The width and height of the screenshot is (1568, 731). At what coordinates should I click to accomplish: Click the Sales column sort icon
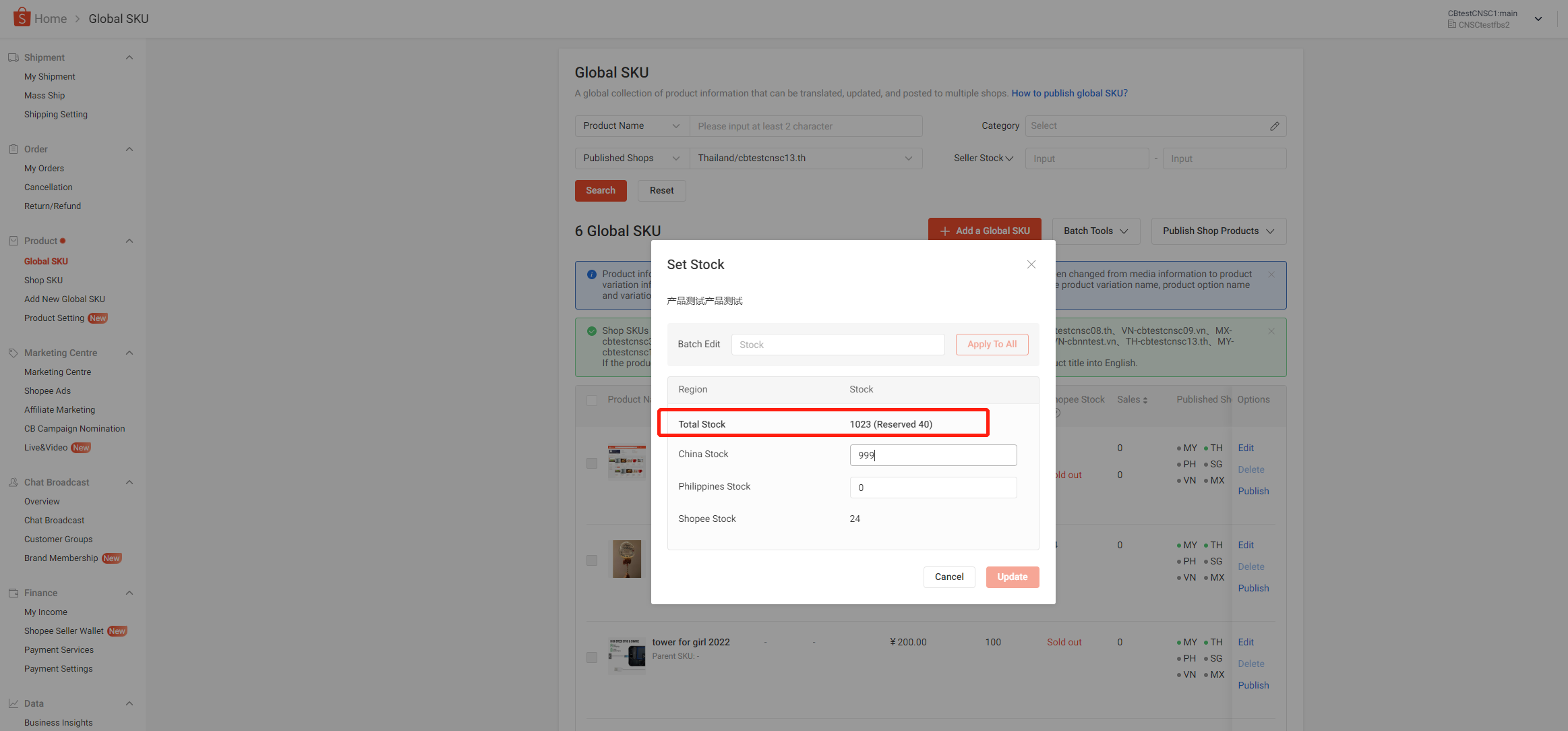coord(1145,401)
